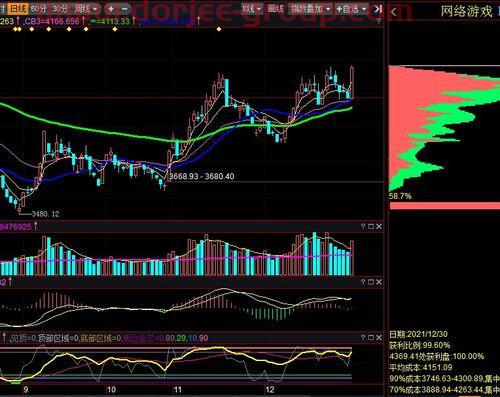The height and width of the screenshot is (397, 500).
Task: Jump to latest bar with skip-end arrow
Action: (x=378, y=9)
